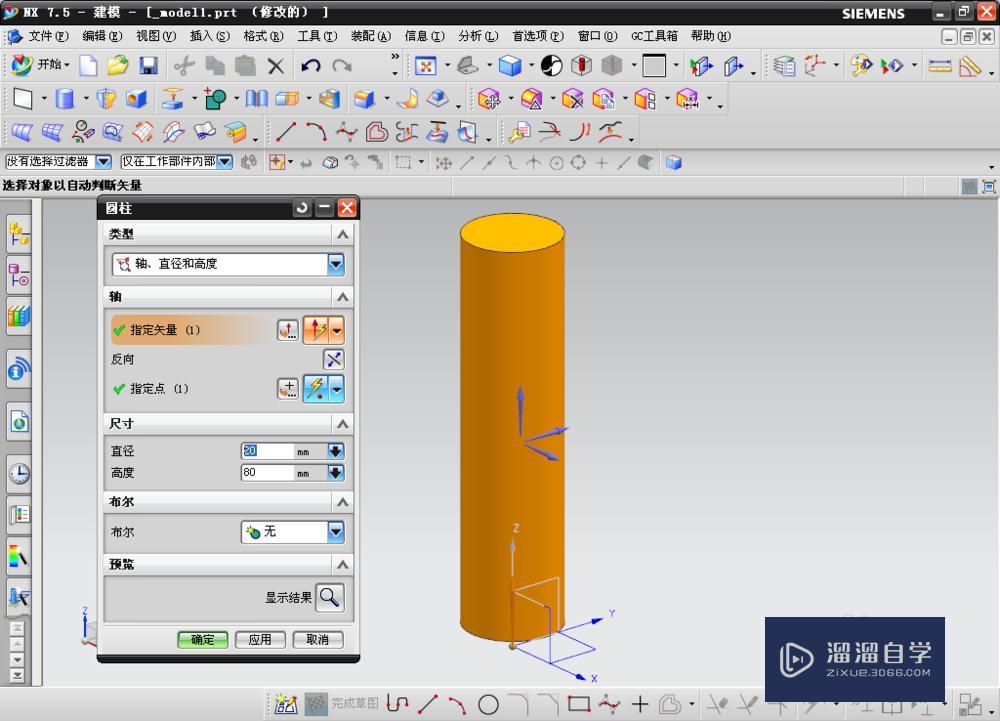Click the Line curve tool icon
Image resolution: width=1000 pixels, height=721 pixels.
[x=286, y=132]
